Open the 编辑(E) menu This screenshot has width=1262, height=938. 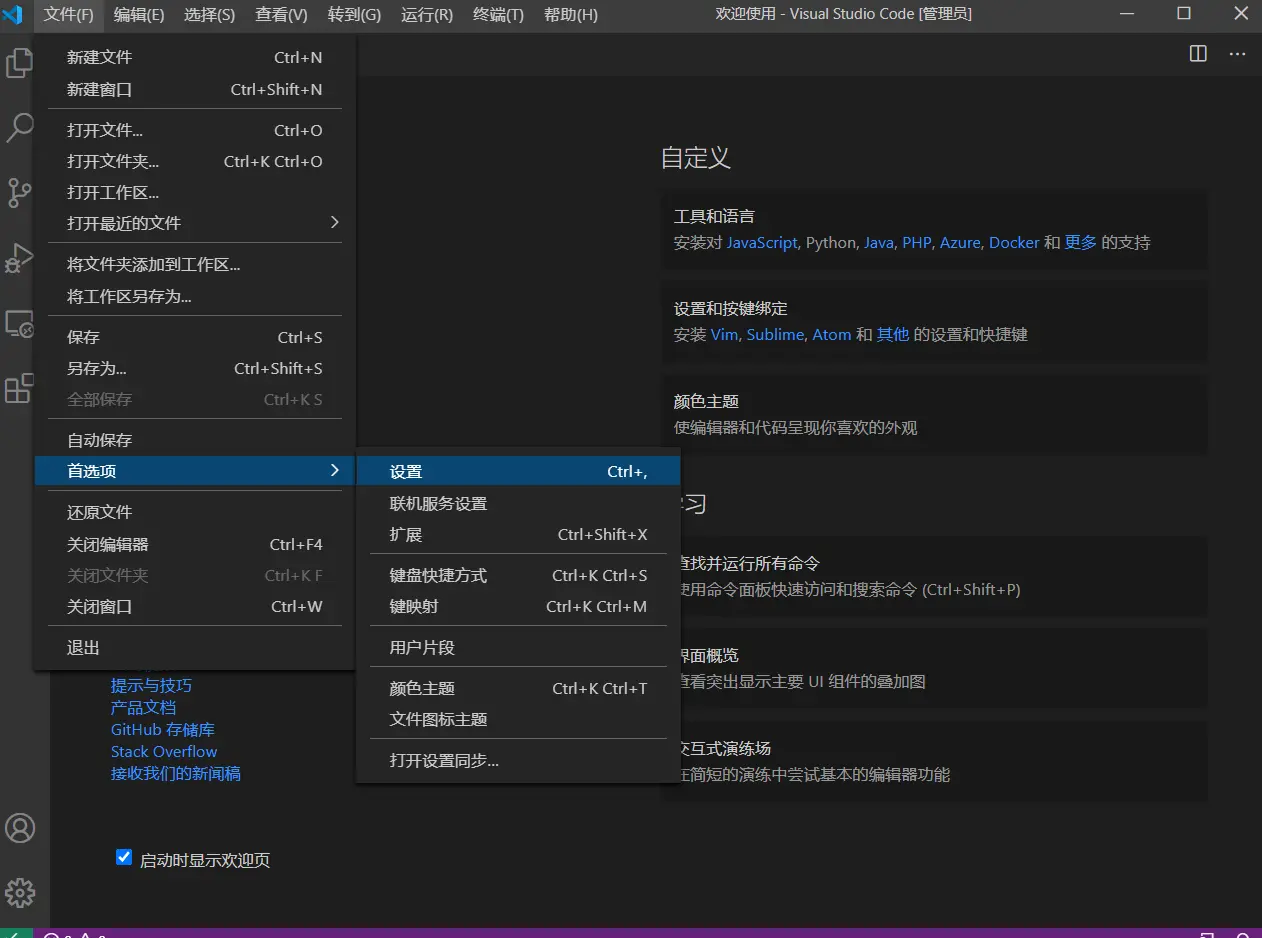pyautogui.click(x=139, y=14)
